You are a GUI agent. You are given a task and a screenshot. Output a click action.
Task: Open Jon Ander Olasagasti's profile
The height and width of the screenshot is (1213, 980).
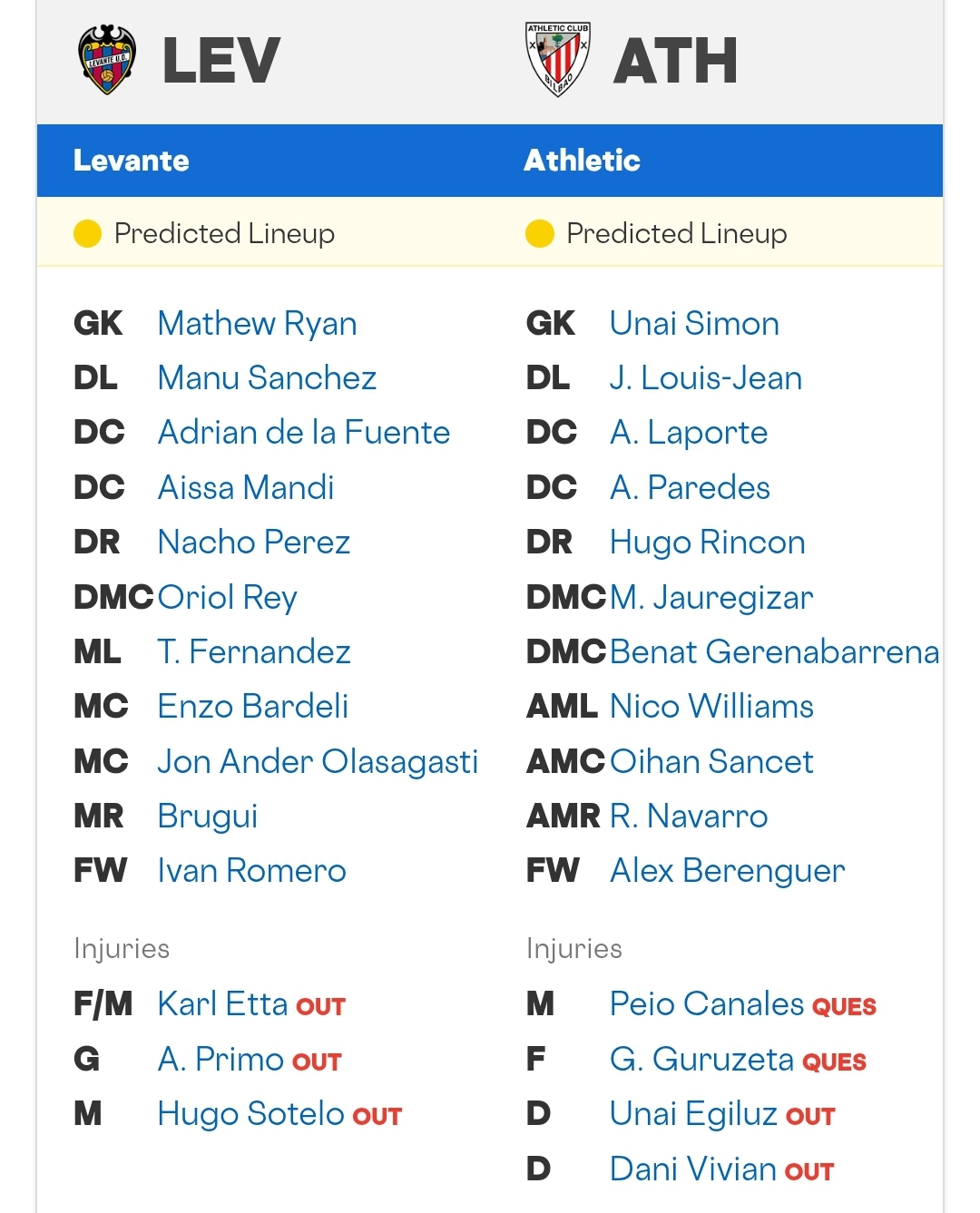pos(318,762)
